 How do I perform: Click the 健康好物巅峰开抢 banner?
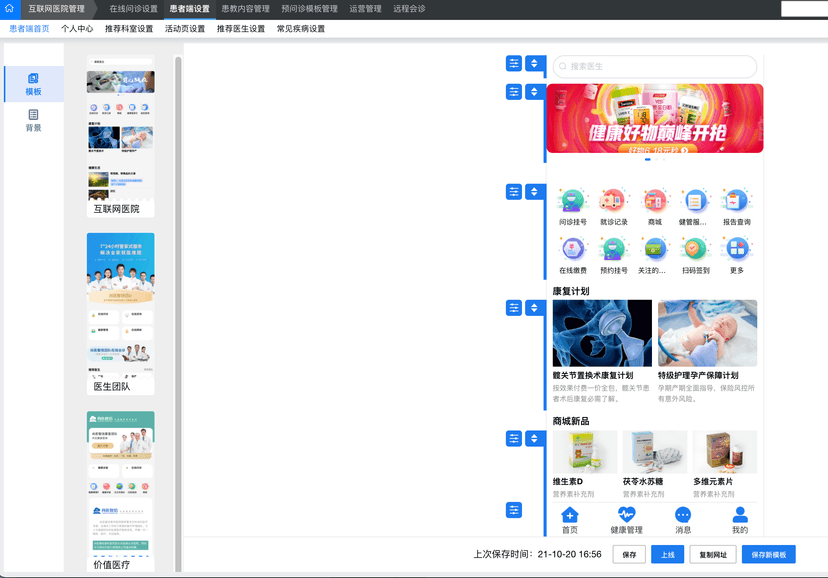[655, 118]
